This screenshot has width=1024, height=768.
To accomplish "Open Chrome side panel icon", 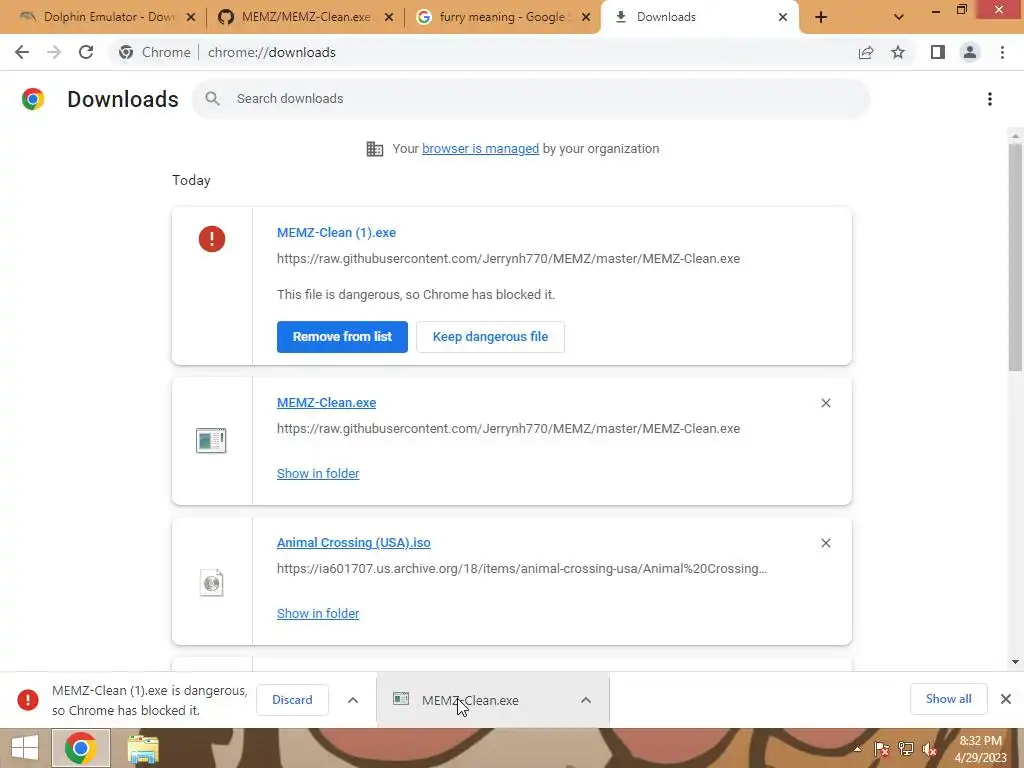I will pyautogui.click(x=938, y=52).
